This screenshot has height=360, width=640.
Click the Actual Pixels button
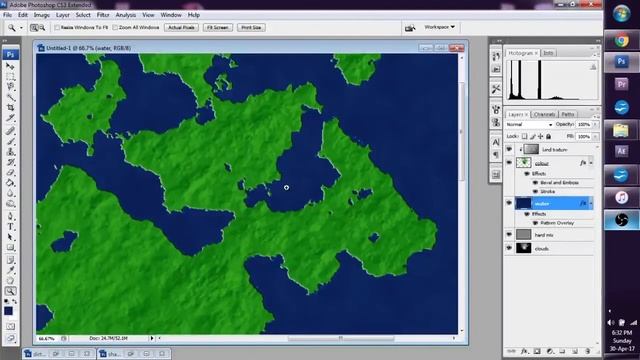181,27
